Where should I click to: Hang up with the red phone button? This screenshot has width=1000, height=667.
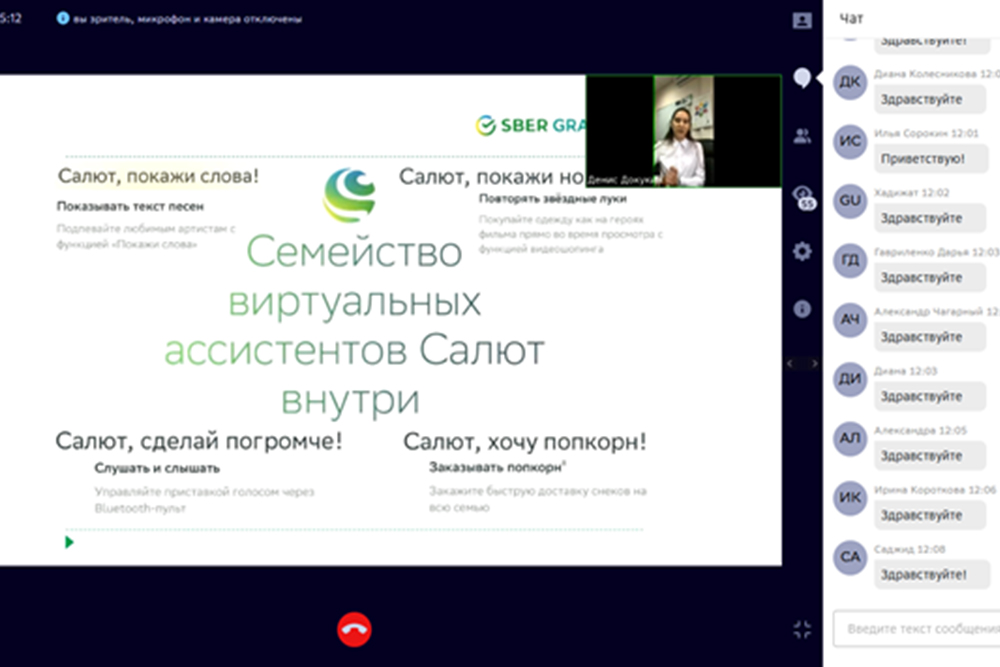pos(354,629)
